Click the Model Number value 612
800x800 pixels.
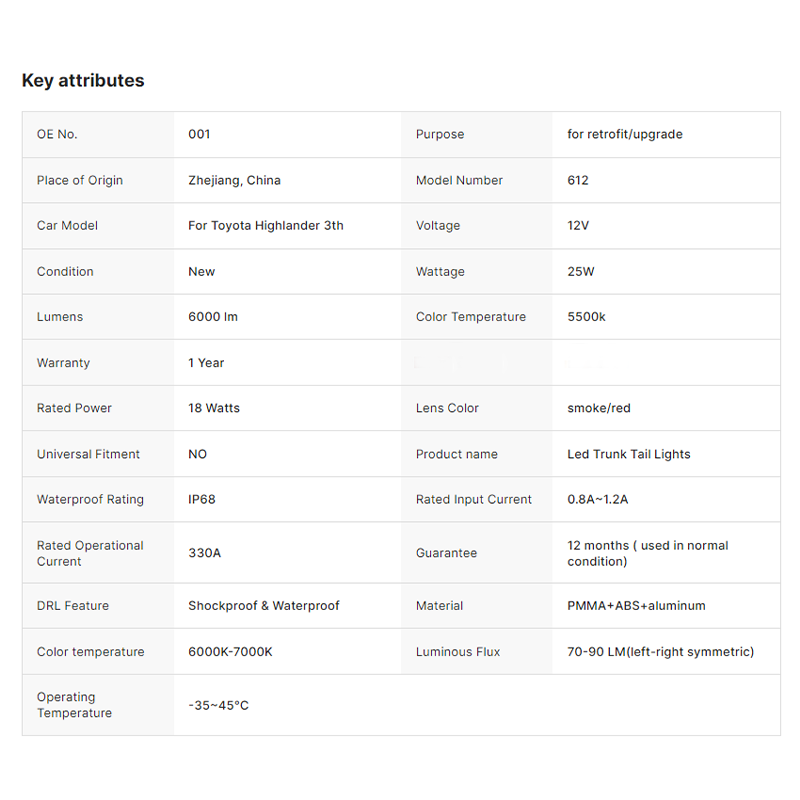coord(578,180)
